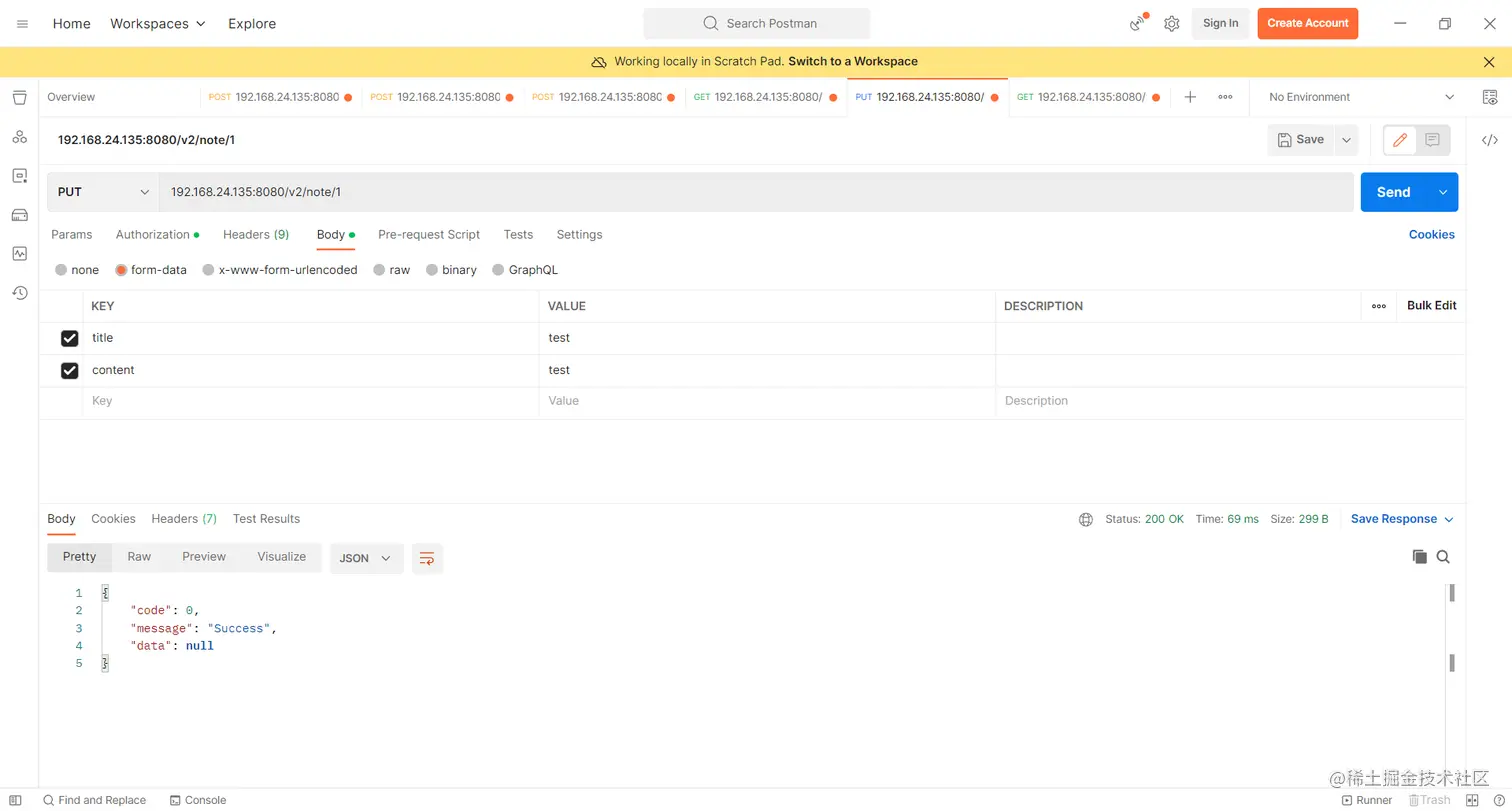
Task: Open the help icon in status bar
Action: pos(1497,800)
